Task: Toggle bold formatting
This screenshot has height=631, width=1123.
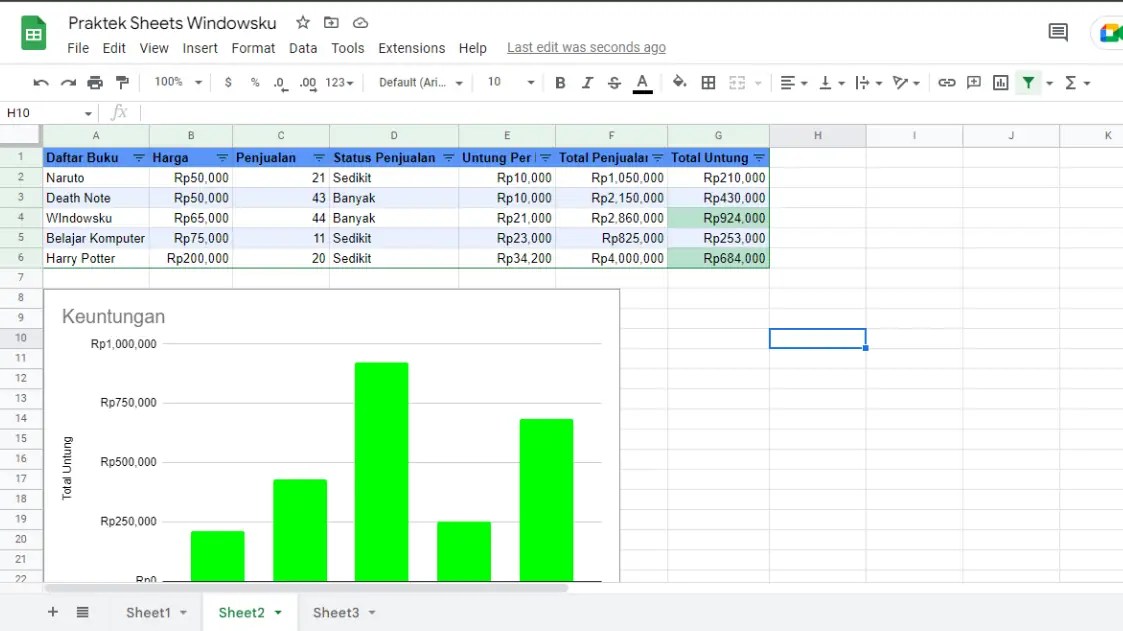Action: pos(560,83)
